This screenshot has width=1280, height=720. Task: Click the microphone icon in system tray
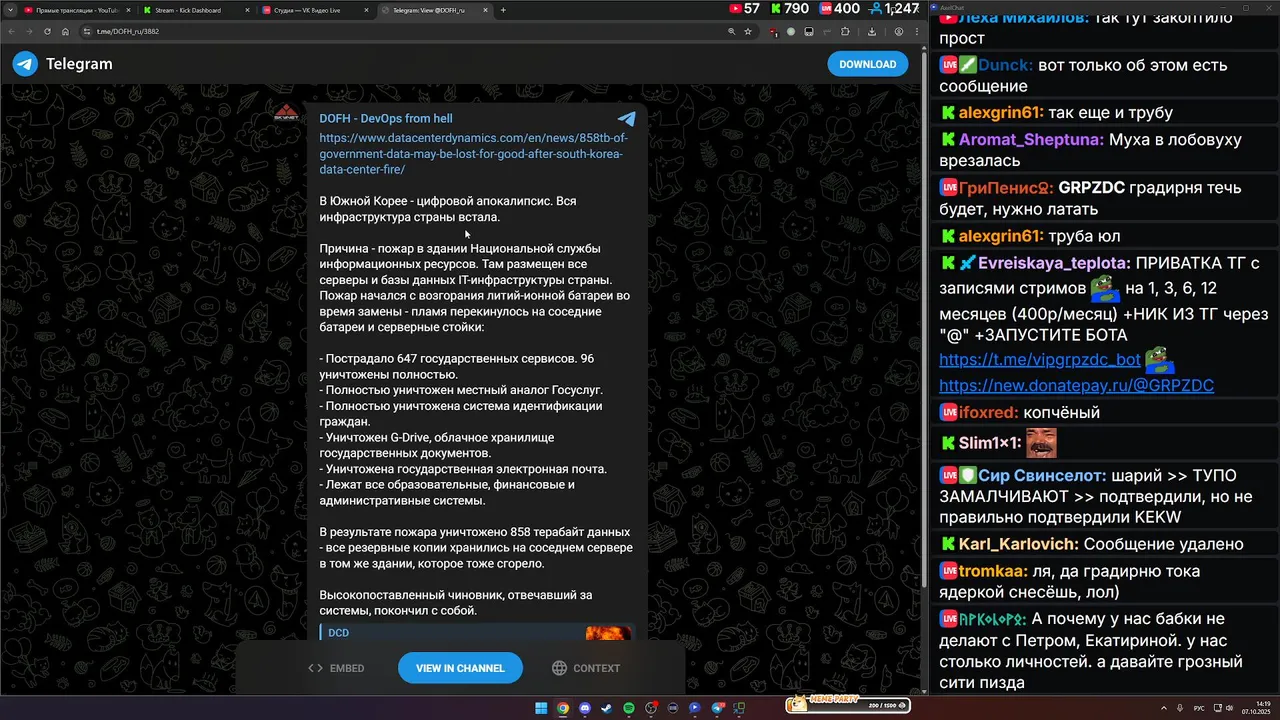(1180, 708)
